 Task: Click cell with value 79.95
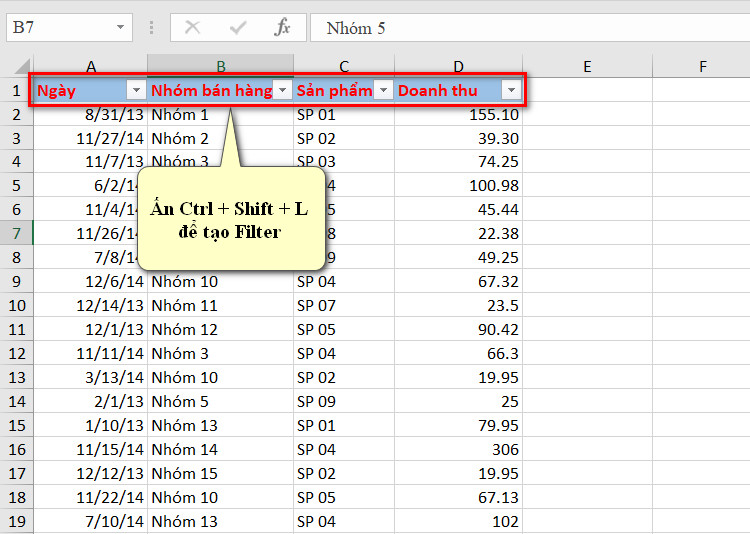[458, 425]
